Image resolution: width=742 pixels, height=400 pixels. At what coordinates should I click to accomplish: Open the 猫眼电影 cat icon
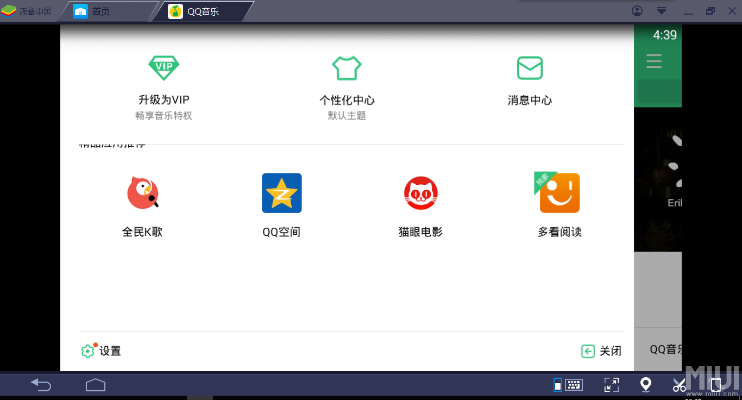pos(421,193)
